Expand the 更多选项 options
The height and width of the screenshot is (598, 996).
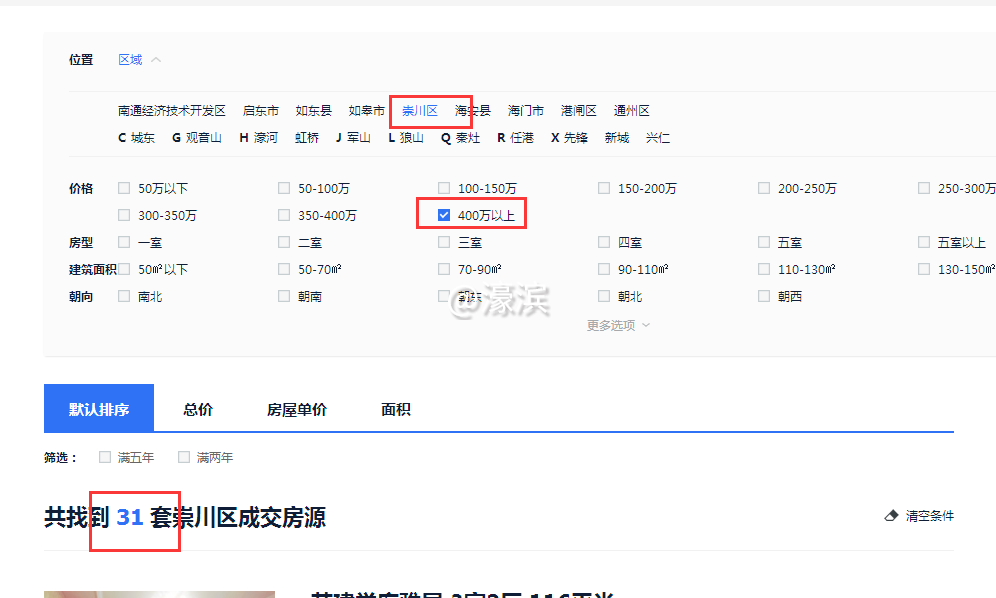(615, 324)
